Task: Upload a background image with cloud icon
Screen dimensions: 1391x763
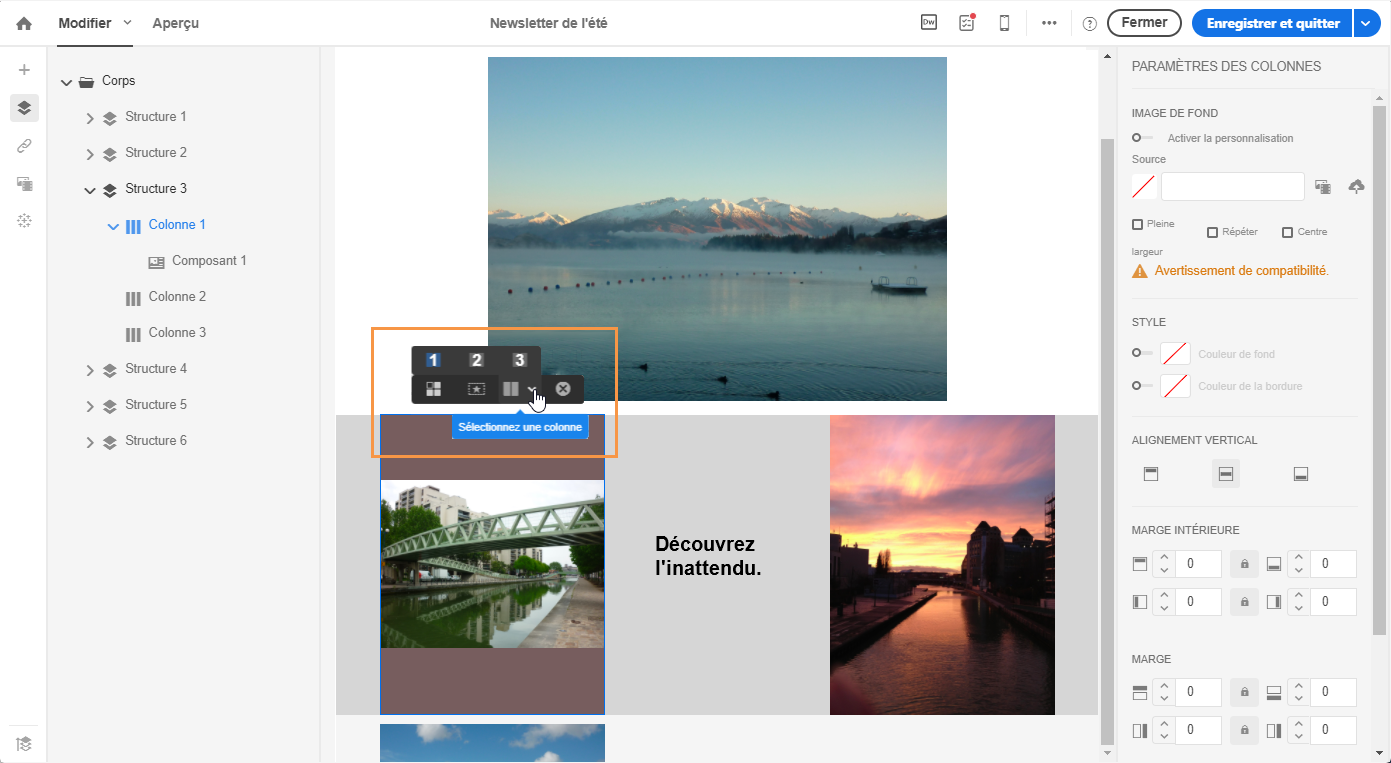Action: click(x=1356, y=187)
